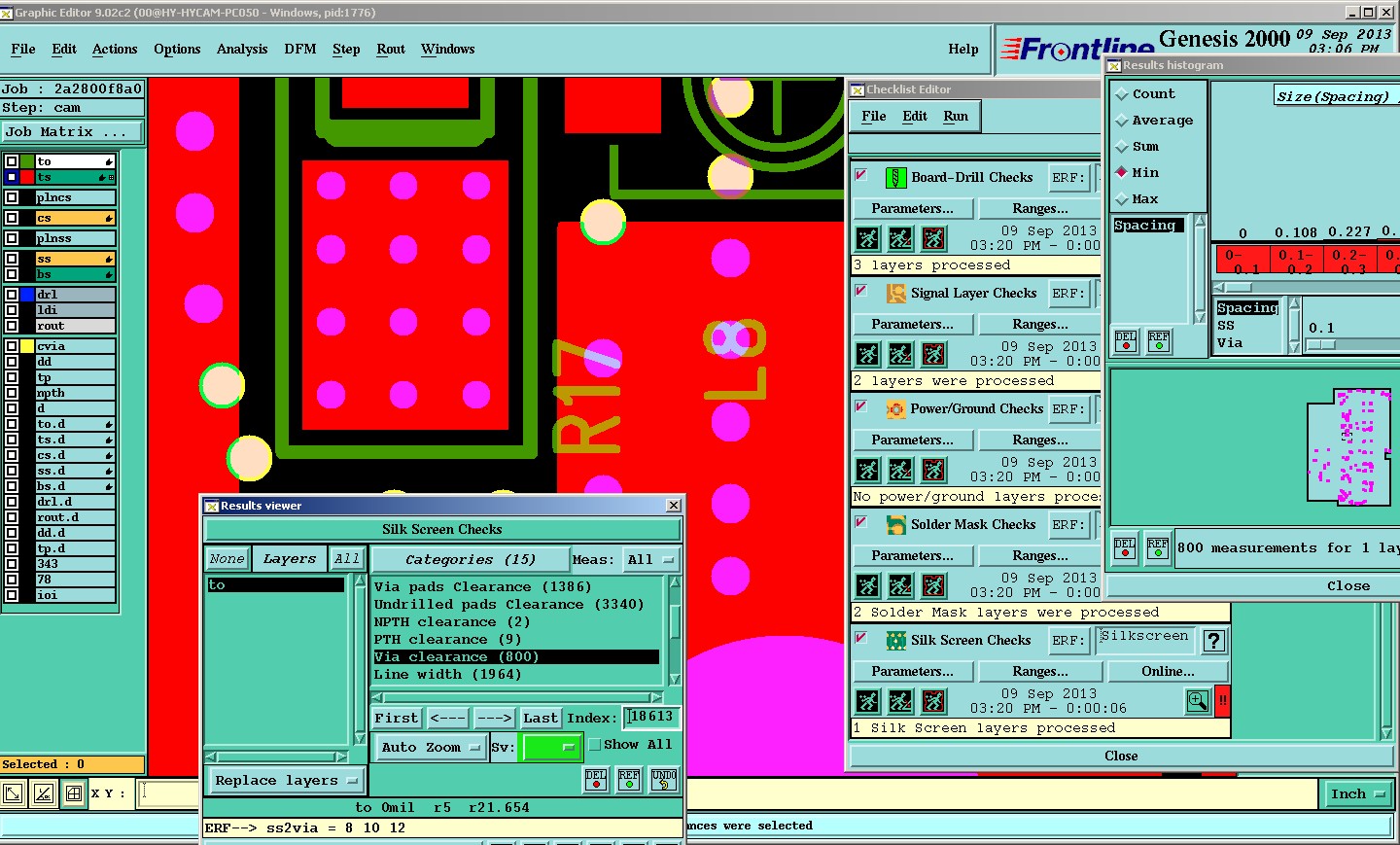Click DEL icon beside '800 measurements' text

click(x=1125, y=548)
